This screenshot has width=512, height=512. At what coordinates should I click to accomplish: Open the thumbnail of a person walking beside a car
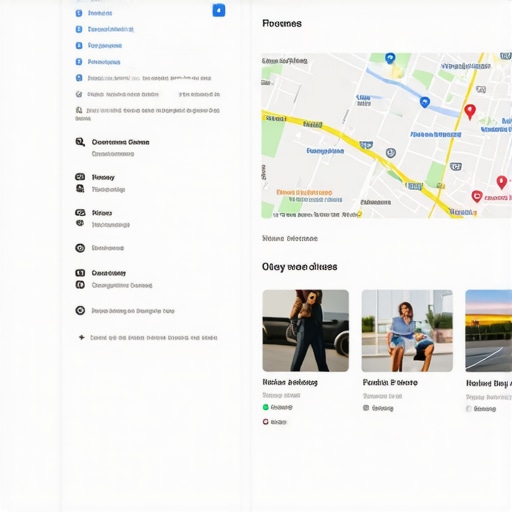coord(306,331)
